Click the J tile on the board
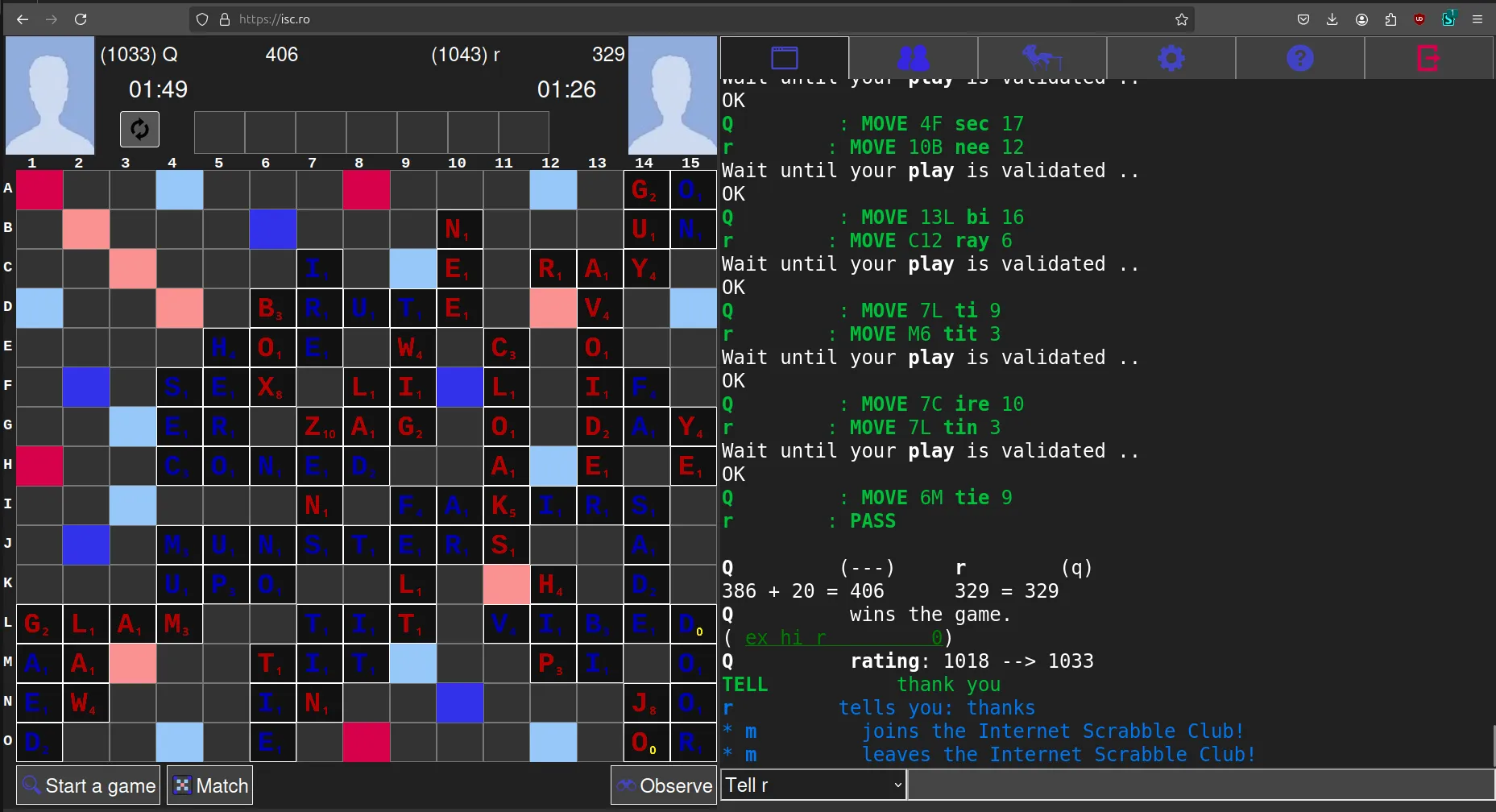The image size is (1496, 812). 647,702
